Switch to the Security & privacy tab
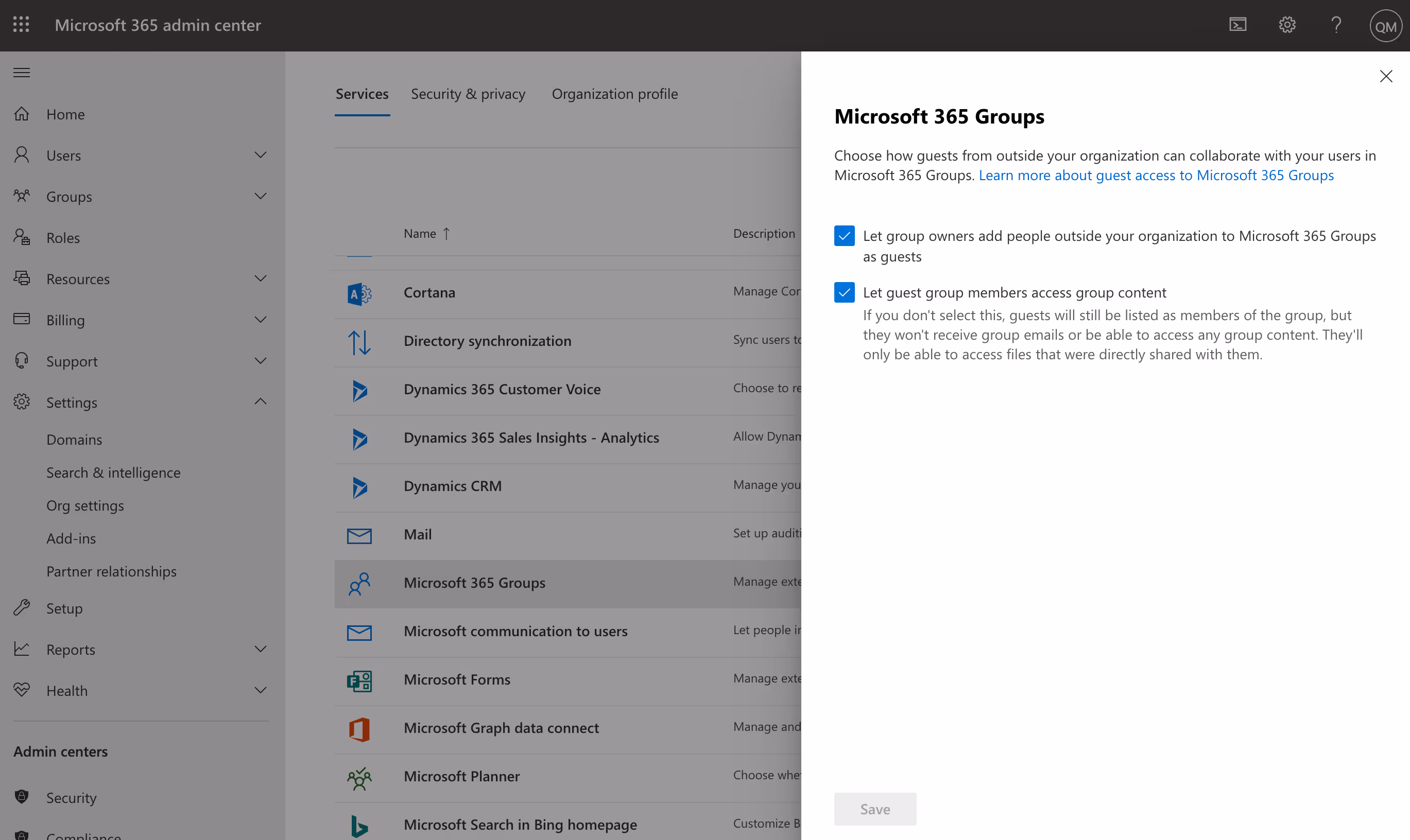 click(468, 93)
